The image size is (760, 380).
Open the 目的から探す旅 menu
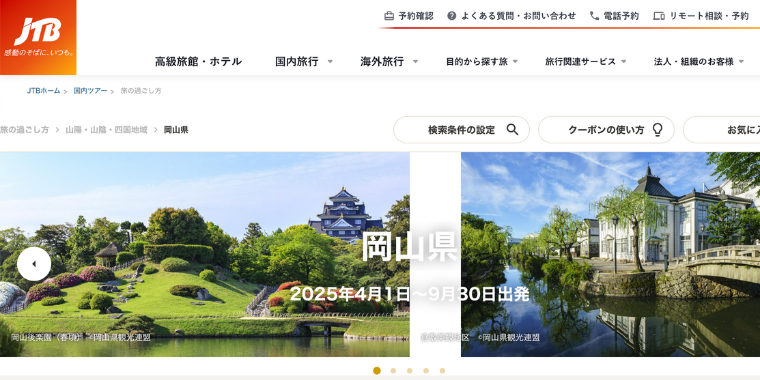click(x=476, y=62)
